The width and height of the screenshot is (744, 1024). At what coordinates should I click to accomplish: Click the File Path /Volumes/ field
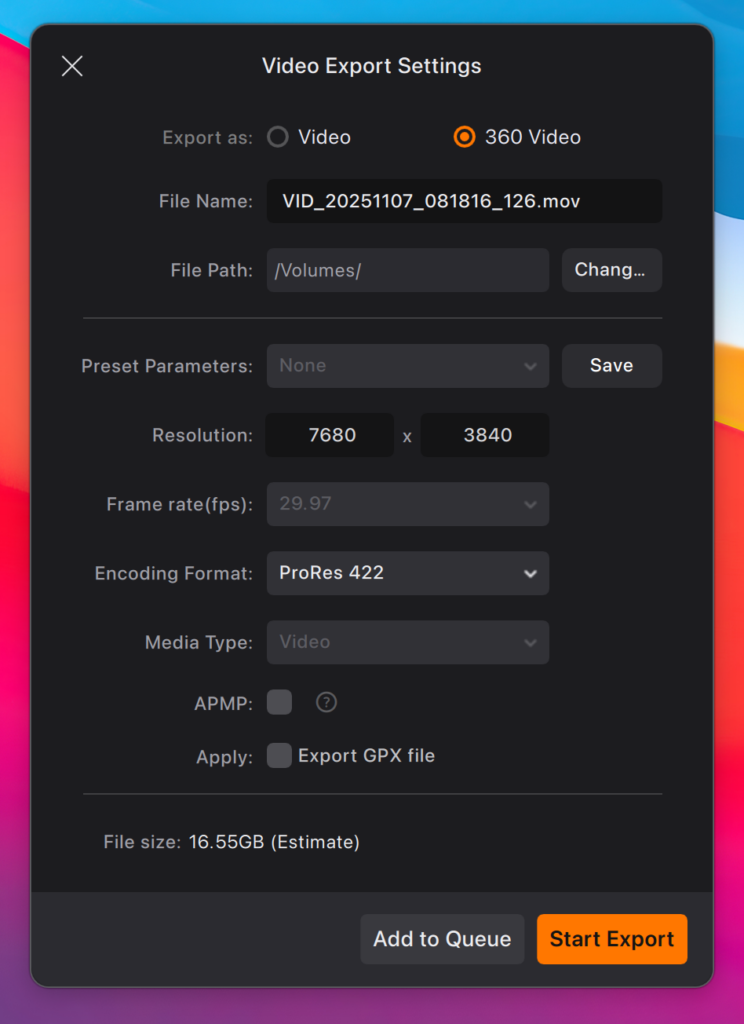point(407,270)
